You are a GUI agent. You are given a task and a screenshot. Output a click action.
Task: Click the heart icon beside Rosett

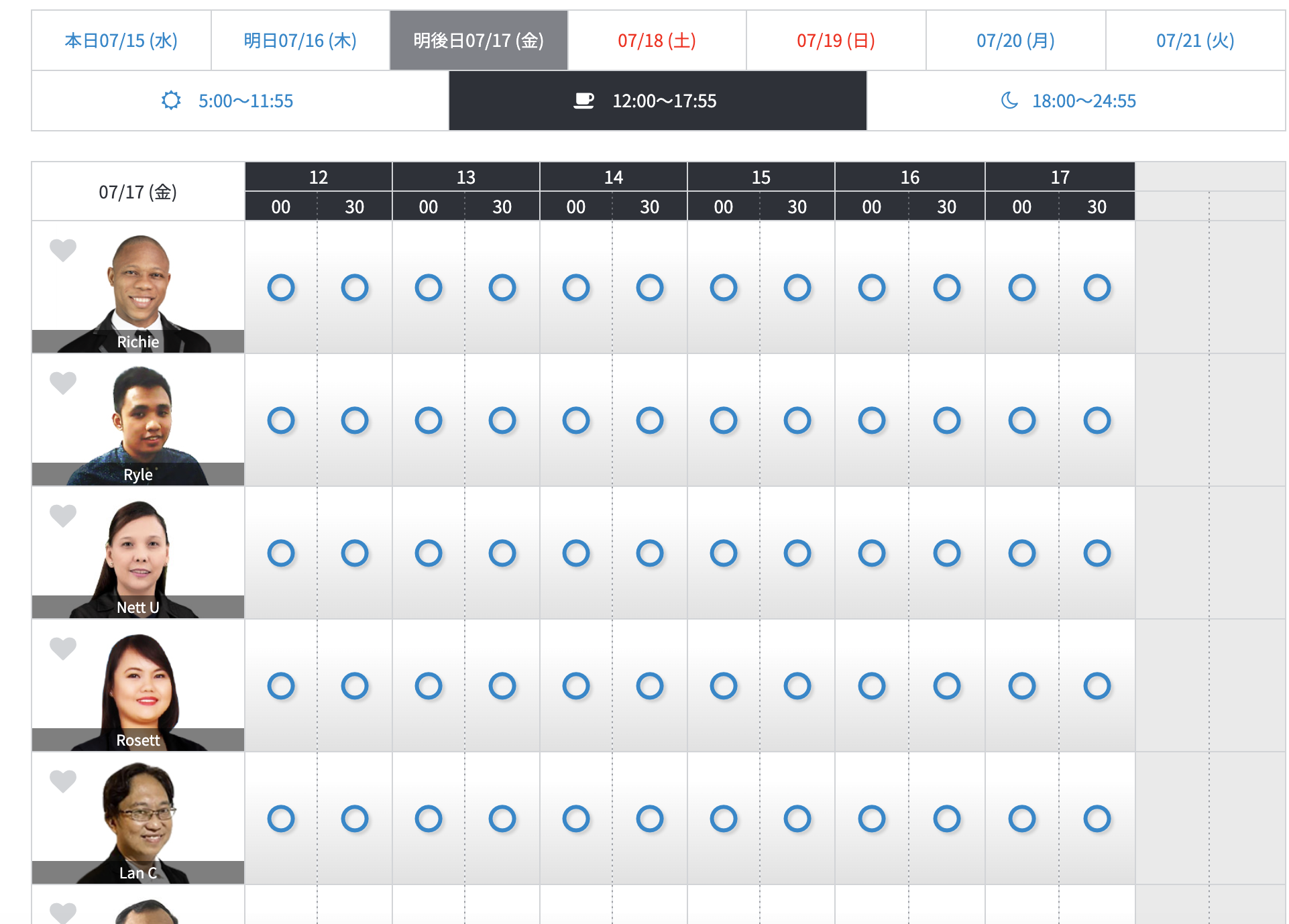[x=63, y=648]
